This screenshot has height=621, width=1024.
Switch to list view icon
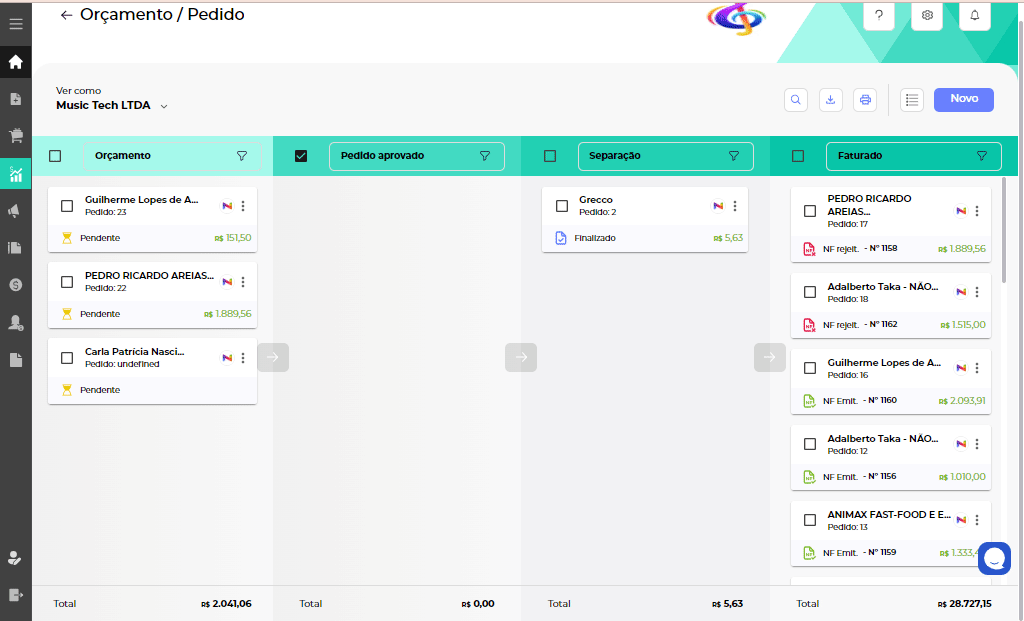tap(911, 100)
